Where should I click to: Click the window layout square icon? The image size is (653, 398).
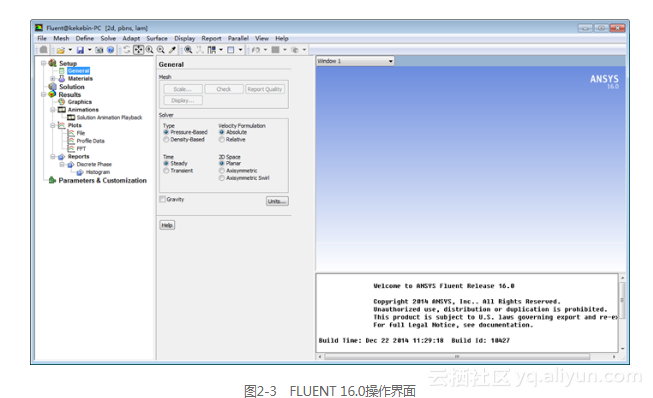point(231,50)
